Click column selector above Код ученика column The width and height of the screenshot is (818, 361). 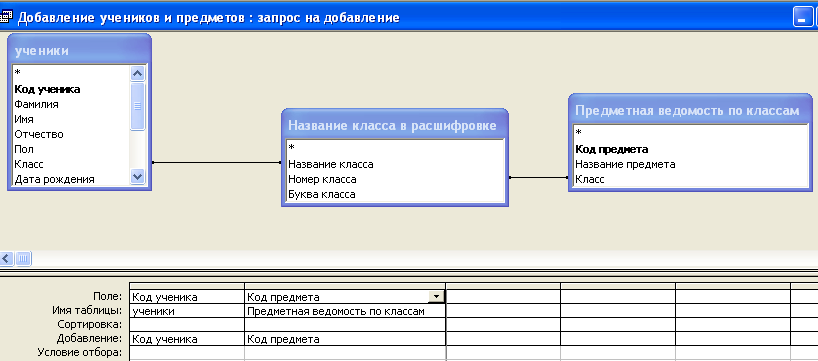(x=187, y=286)
